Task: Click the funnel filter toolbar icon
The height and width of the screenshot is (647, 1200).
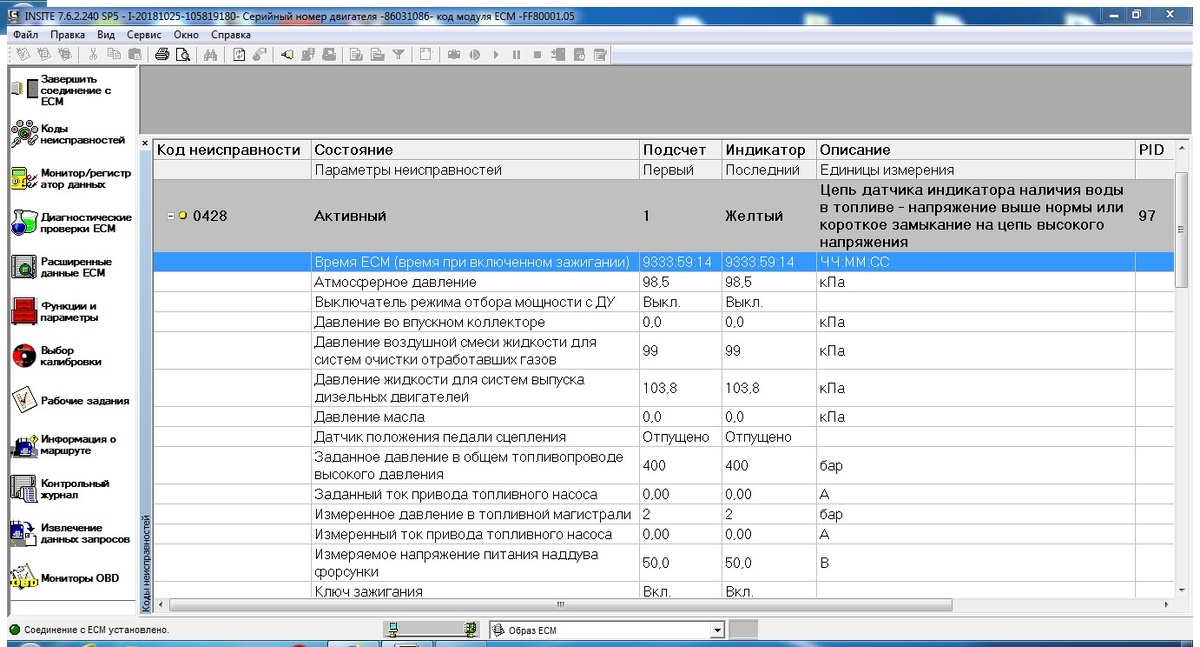Action: click(398, 55)
